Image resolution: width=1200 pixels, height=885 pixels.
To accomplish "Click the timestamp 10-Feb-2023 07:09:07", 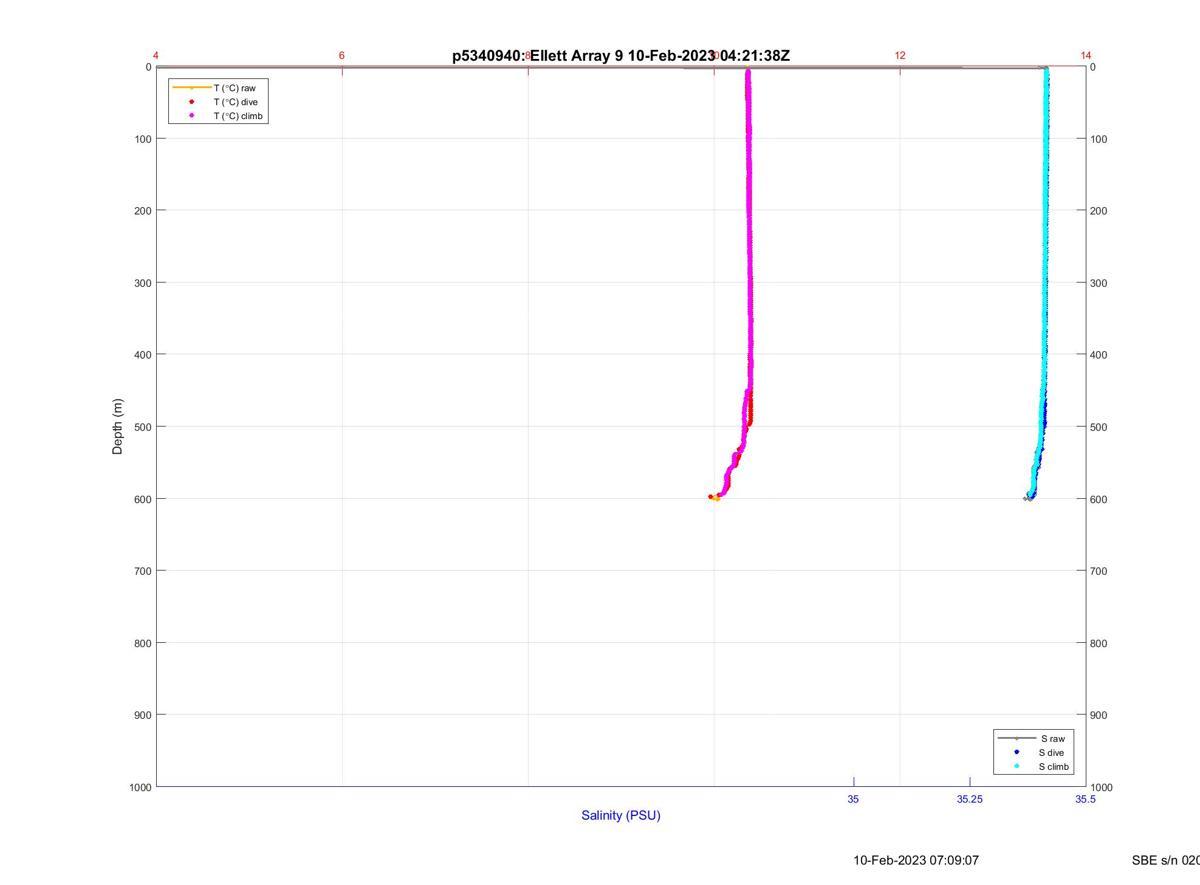I will click(x=916, y=860).
